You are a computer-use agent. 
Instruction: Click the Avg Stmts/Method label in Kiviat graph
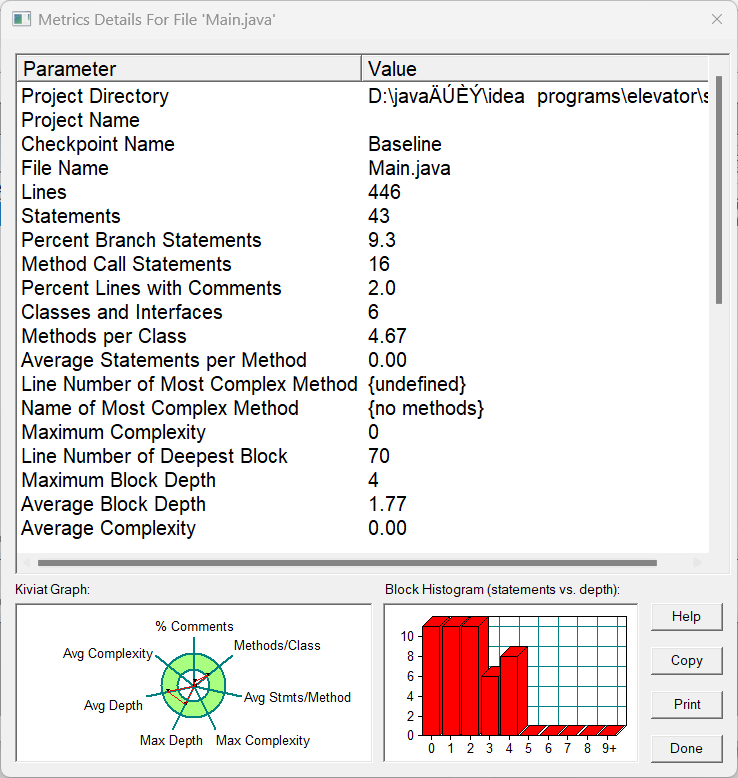[297, 697]
